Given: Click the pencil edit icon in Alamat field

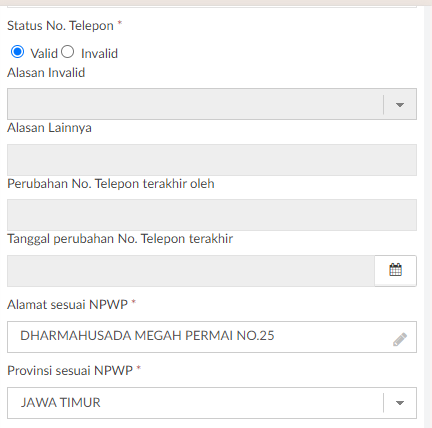Looking at the screenshot, I should [x=400, y=339].
